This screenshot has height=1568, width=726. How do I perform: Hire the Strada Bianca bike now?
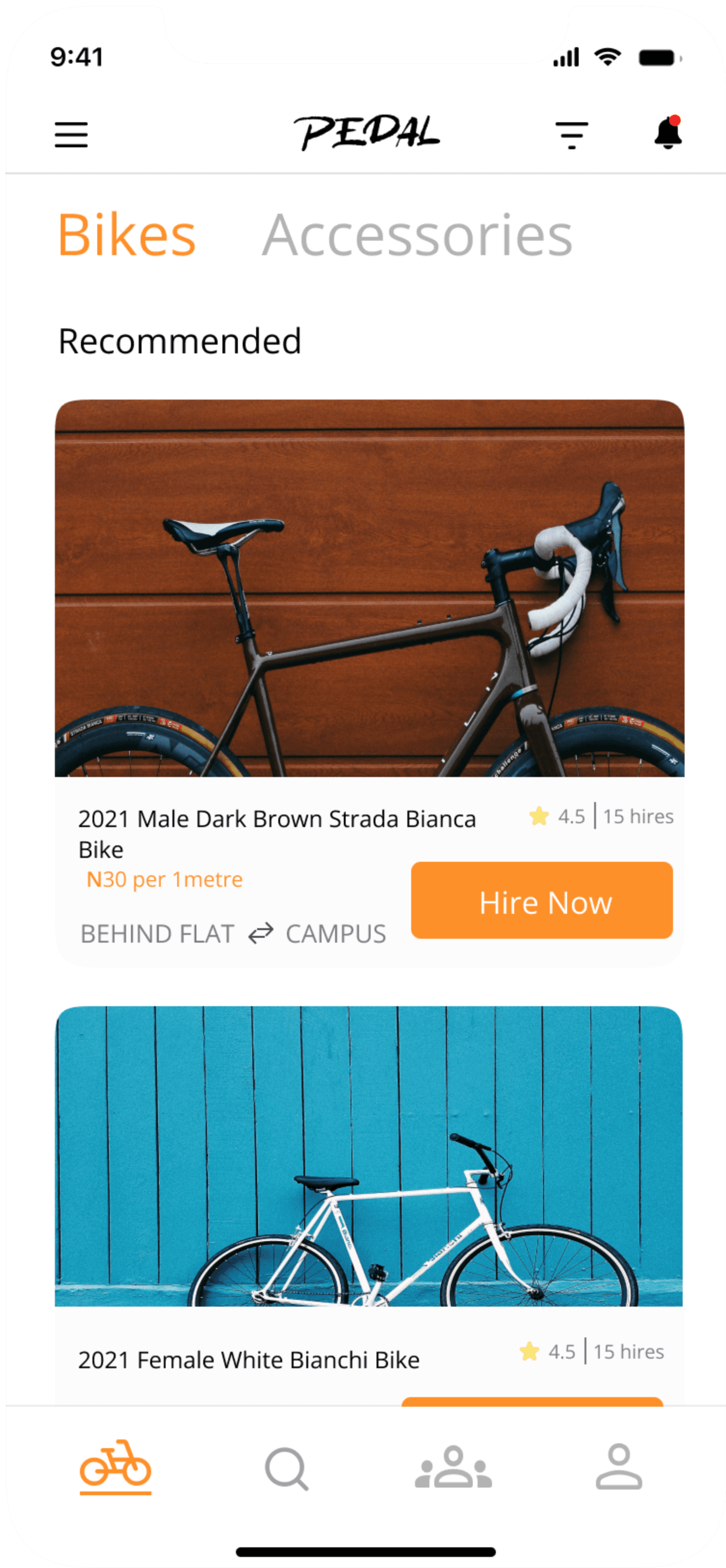click(x=542, y=900)
